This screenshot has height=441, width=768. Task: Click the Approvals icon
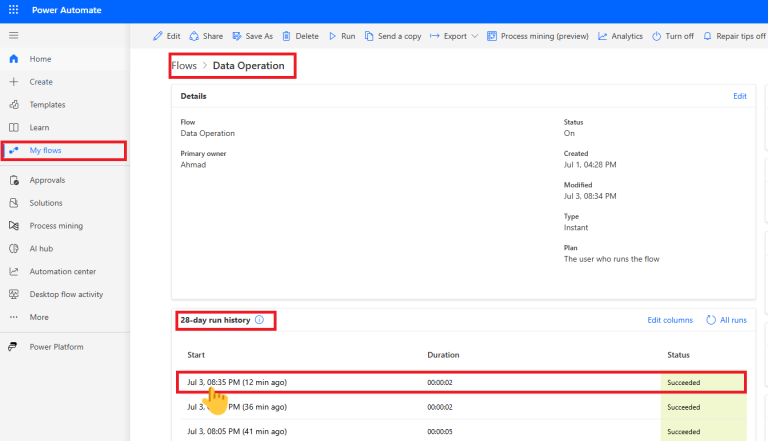(14, 180)
